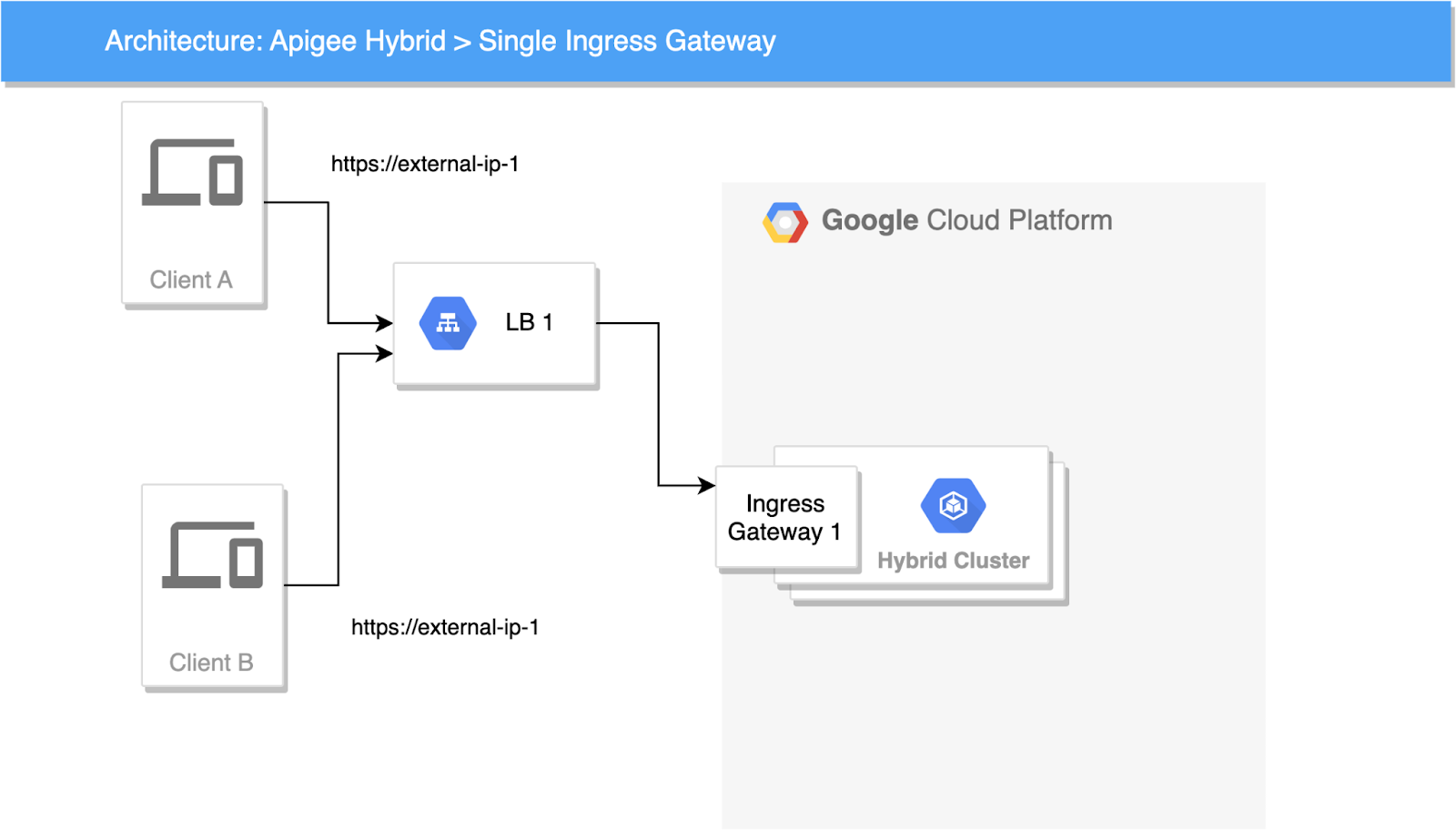This screenshot has height=830, width=1456.
Task: Select the LB 1 load balancer icon
Action: [448, 323]
